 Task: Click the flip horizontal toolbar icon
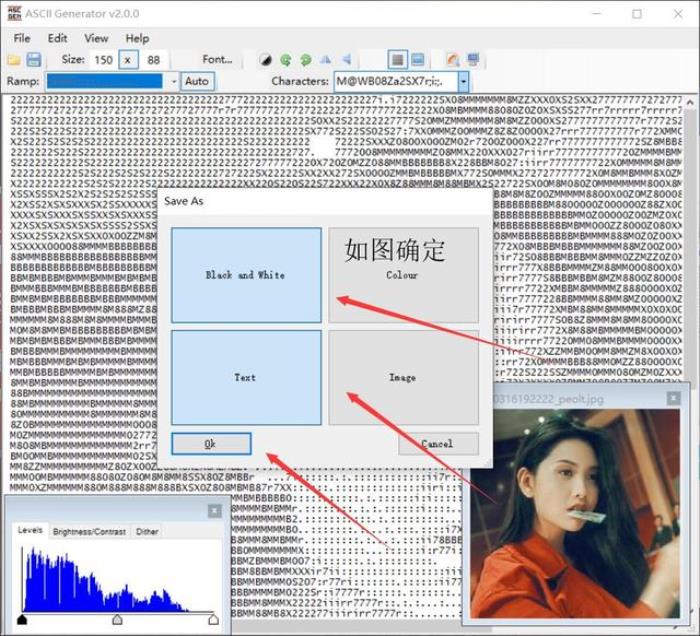(x=326, y=60)
